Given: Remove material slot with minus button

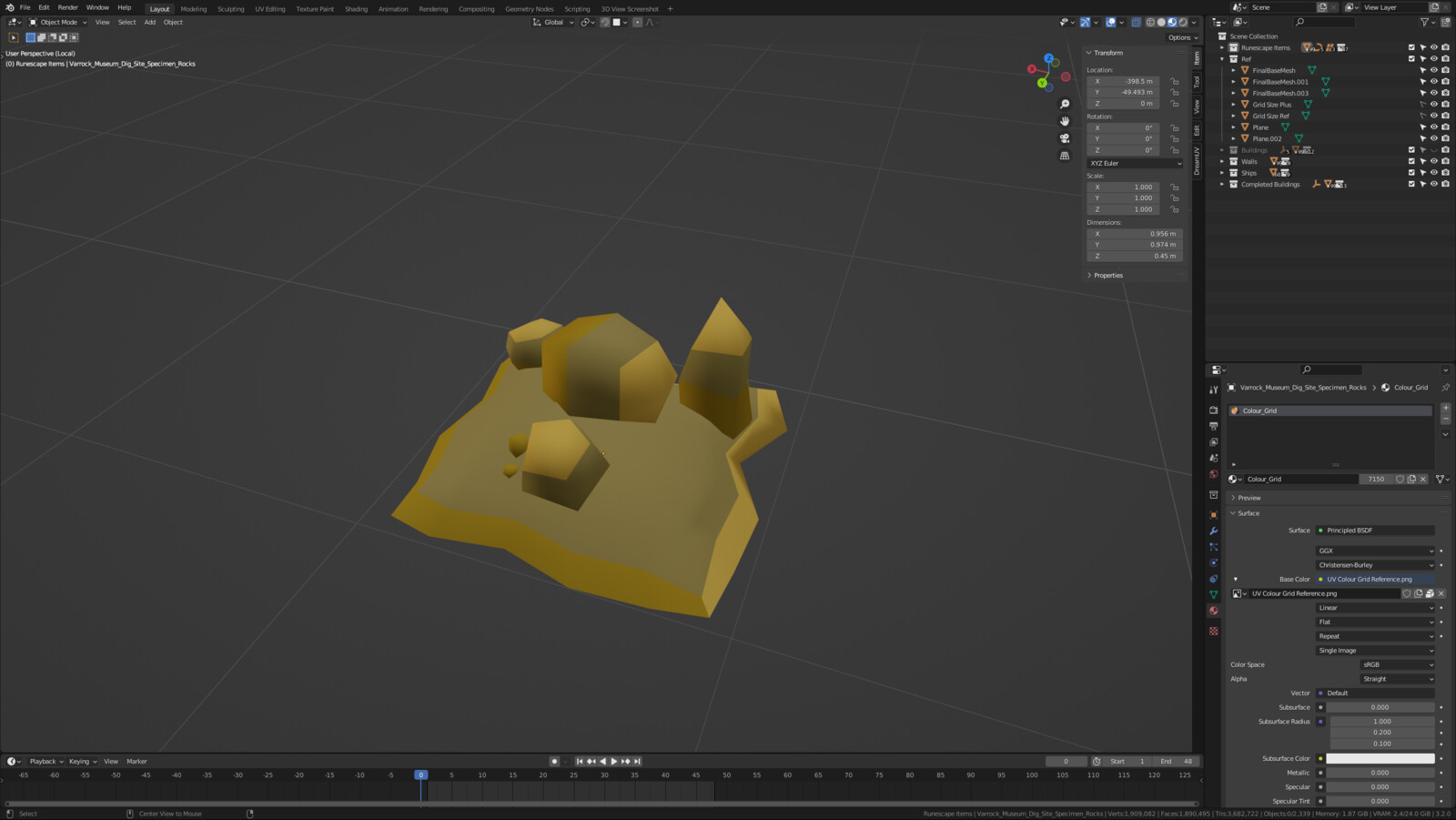Looking at the screenshot, I should pyautogui.click(x=1445, y=420).
